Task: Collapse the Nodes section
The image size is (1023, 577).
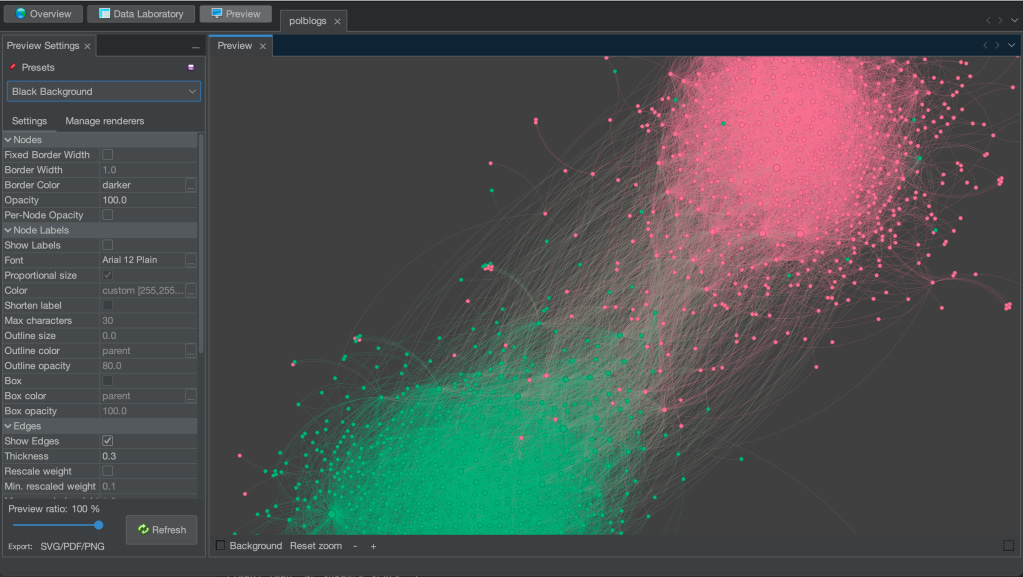Action: coord(8,140)
